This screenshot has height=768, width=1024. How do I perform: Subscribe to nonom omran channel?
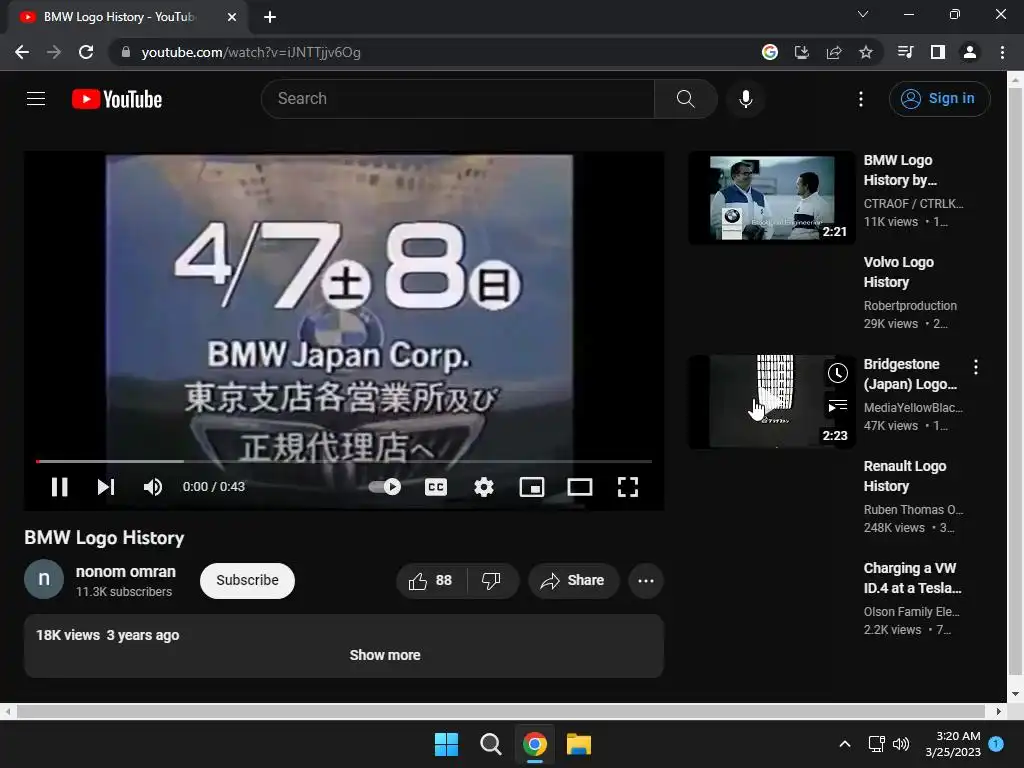[x=248, y=581]
